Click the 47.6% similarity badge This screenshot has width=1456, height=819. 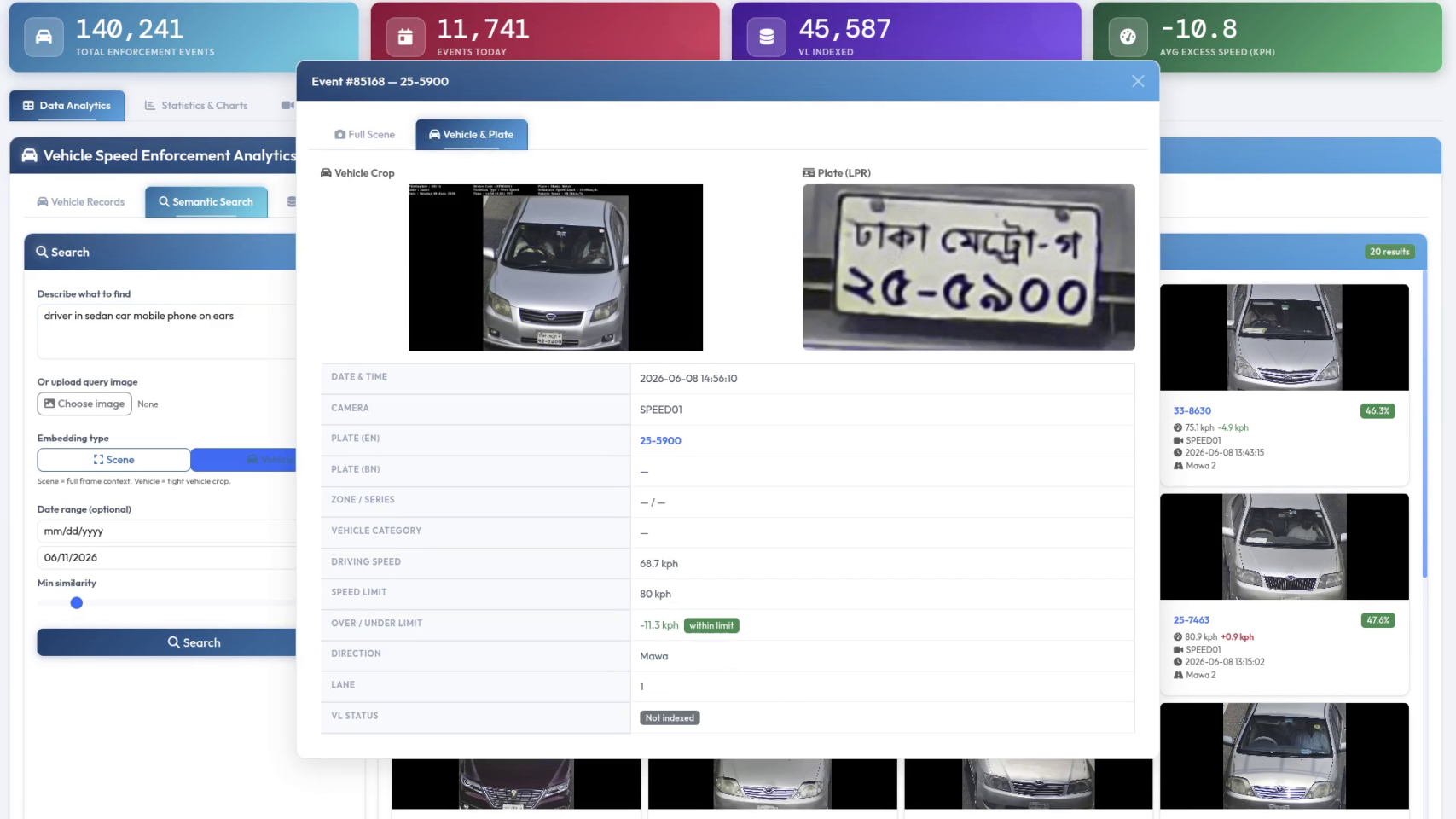click(1377, 620)
